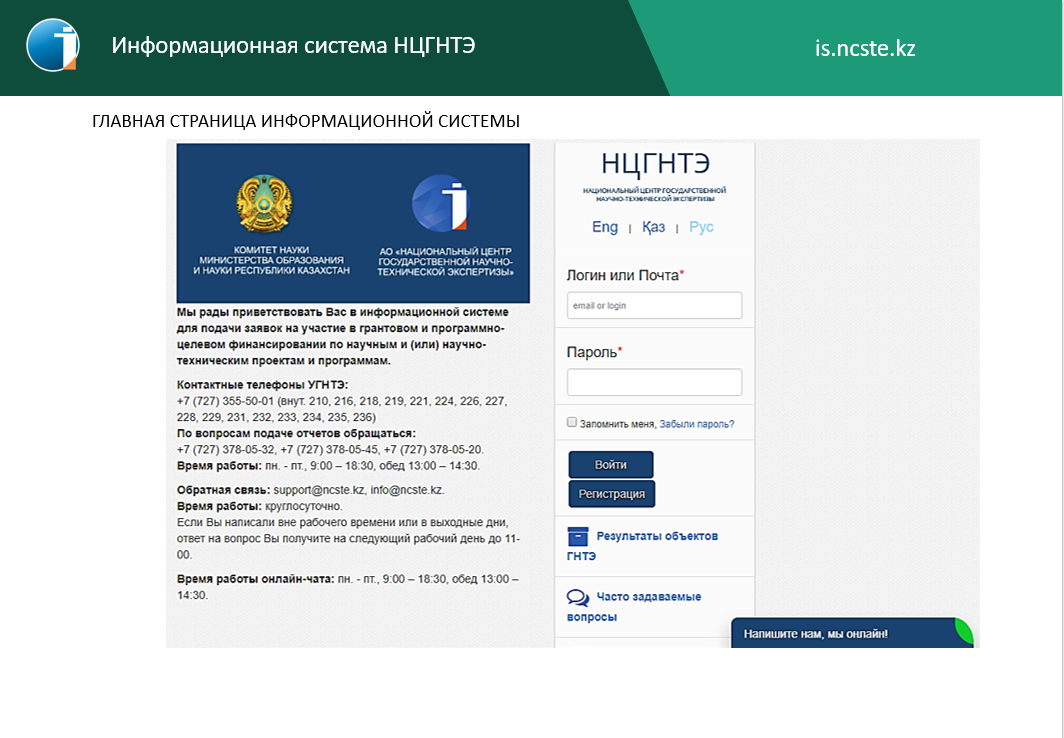Click the НЦГНТЭ title above login form

coord(656,164)
